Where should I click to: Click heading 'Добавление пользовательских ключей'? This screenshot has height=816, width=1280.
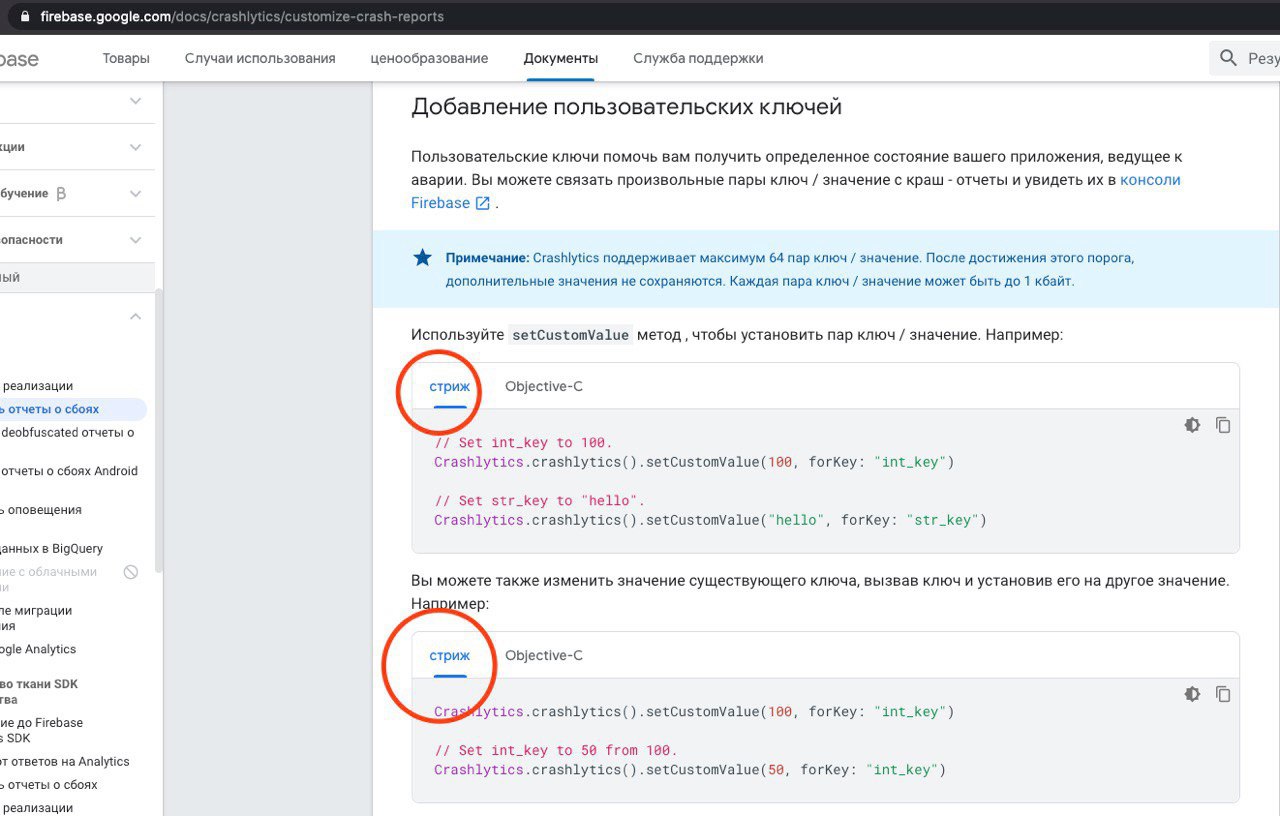coord(627,106)
